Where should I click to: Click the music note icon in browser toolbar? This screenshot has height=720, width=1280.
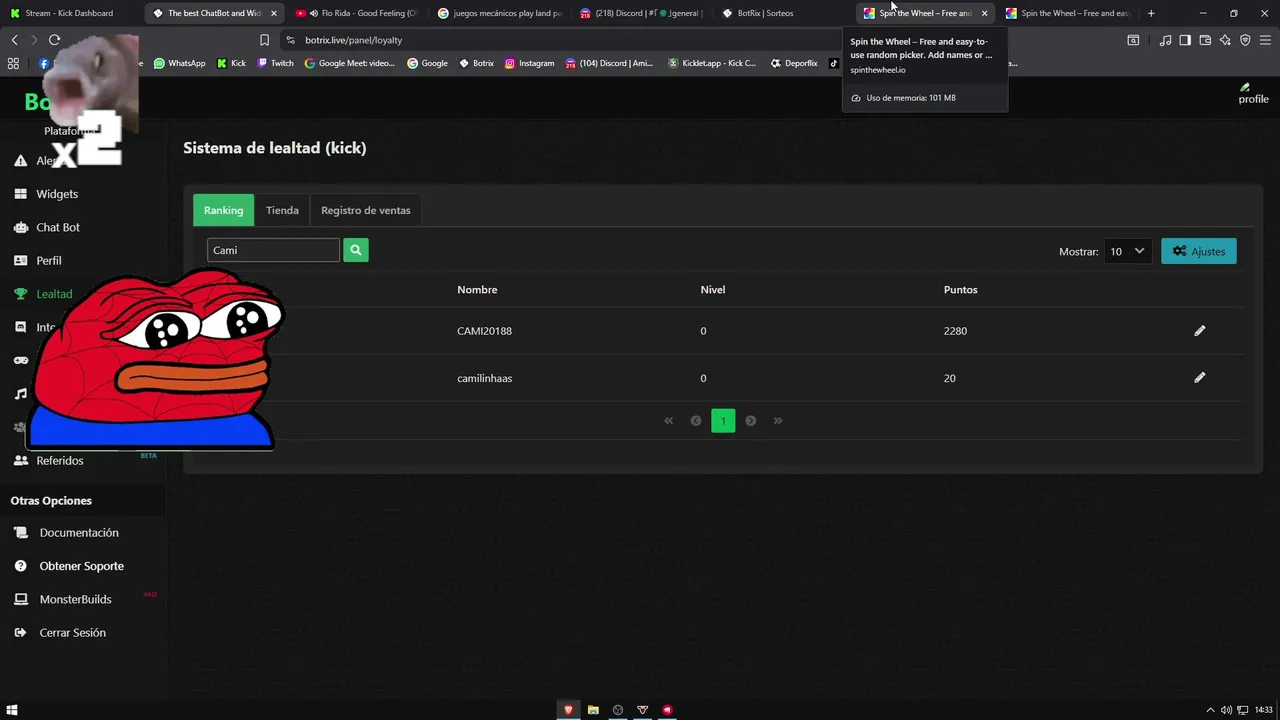[x=1165, y=40]
